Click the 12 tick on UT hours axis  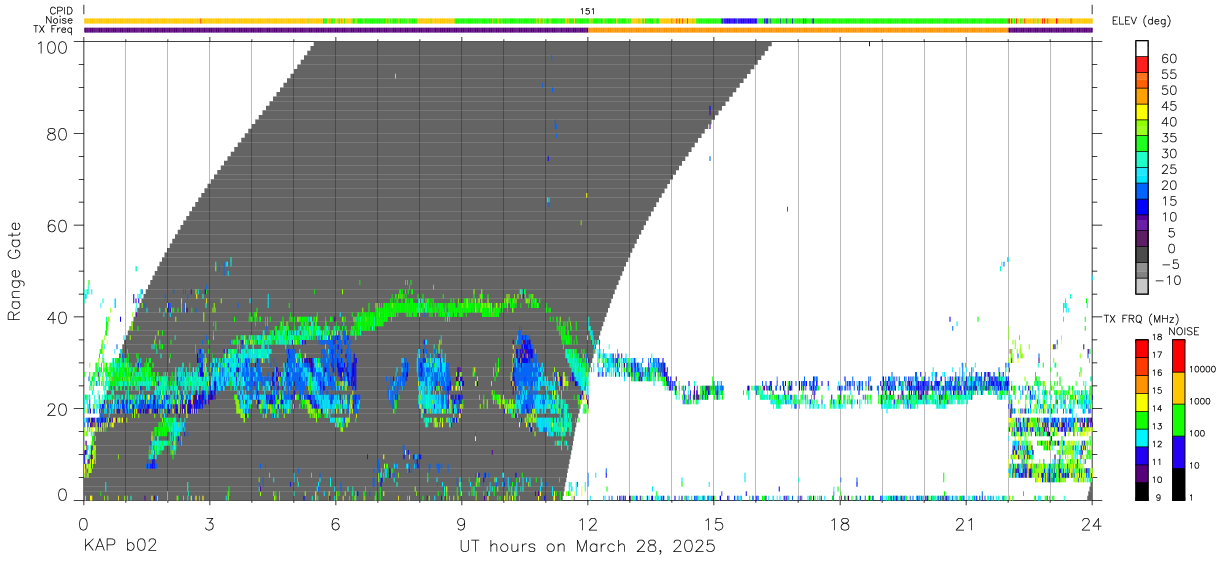point(588,523)
